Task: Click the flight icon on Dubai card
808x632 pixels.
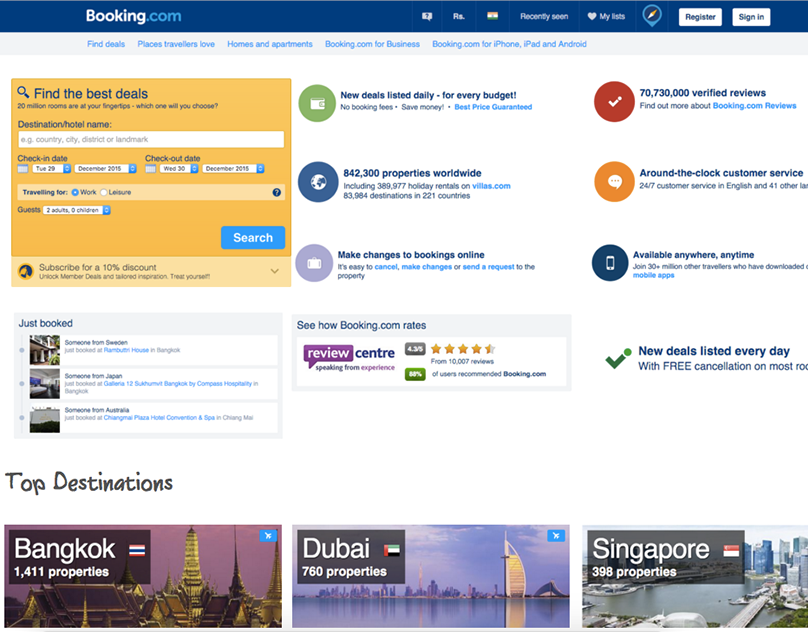Action: (556, 536)
